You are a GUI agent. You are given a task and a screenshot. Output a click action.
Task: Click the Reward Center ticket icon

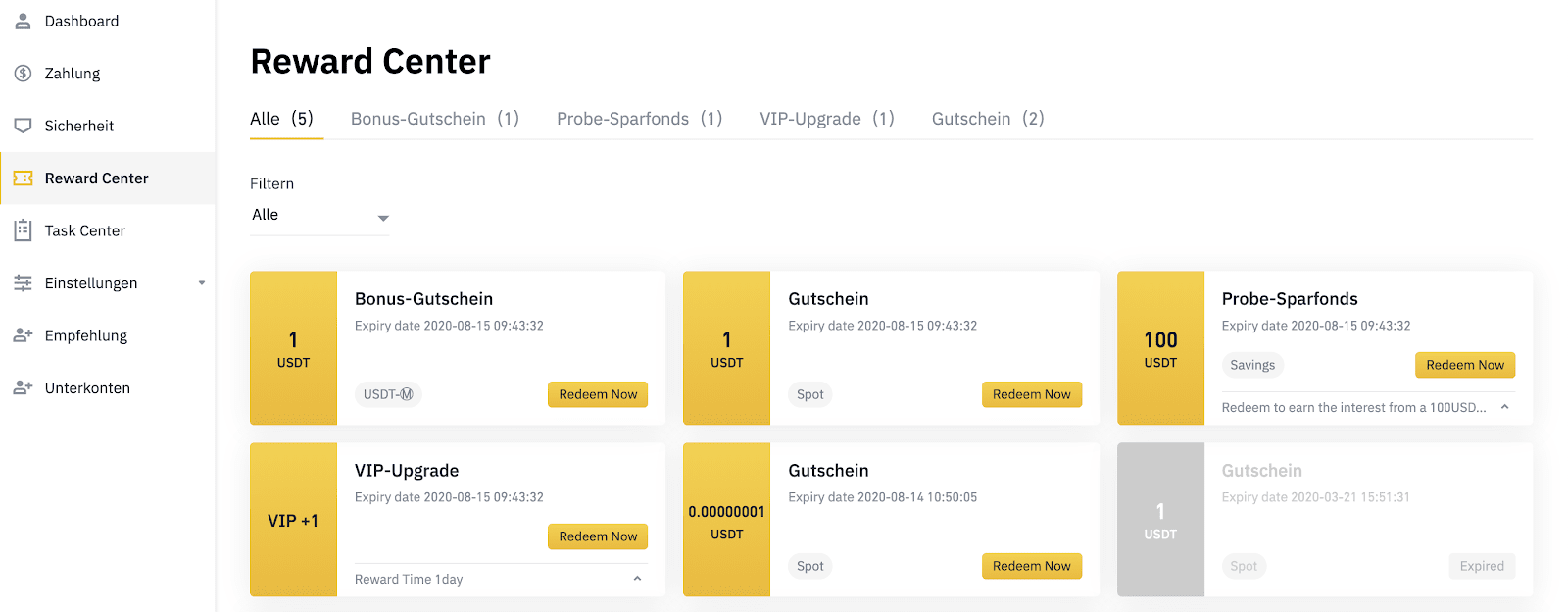(23, 178)
